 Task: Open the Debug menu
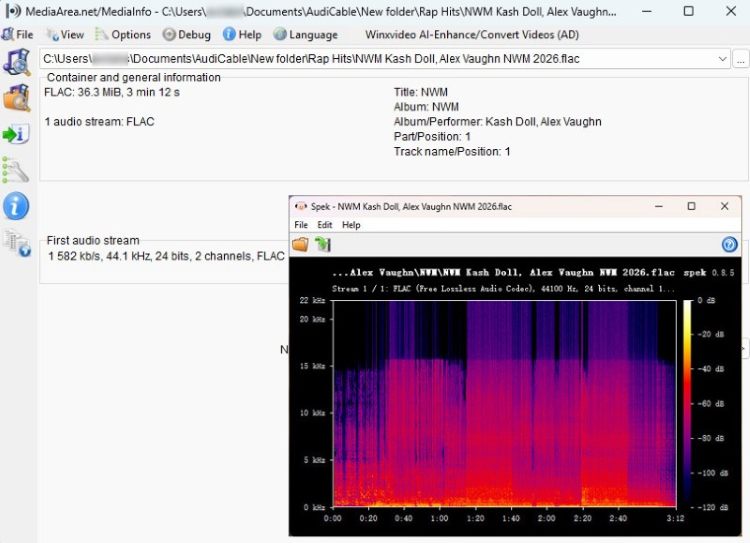click(x=187, y=34)
